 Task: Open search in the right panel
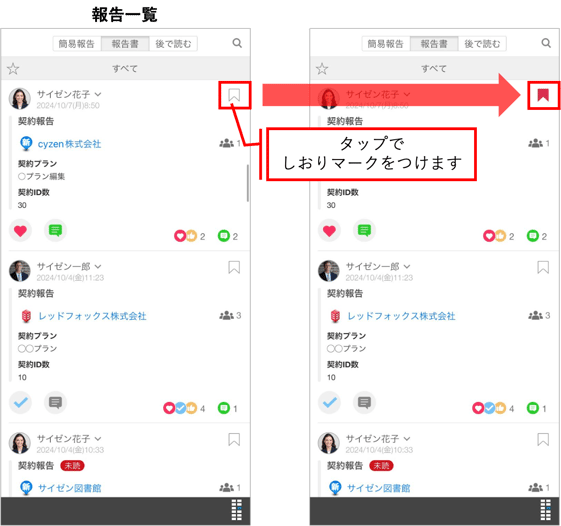tap(546, 43)
